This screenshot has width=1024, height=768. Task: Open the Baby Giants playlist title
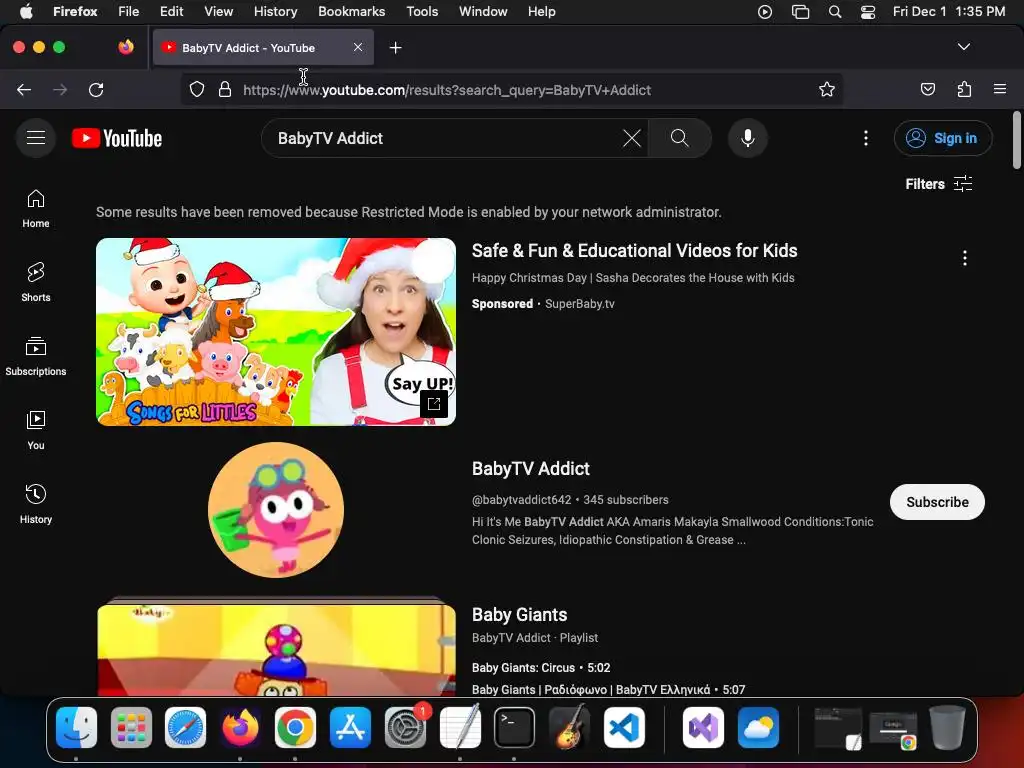tap(519, 615)
